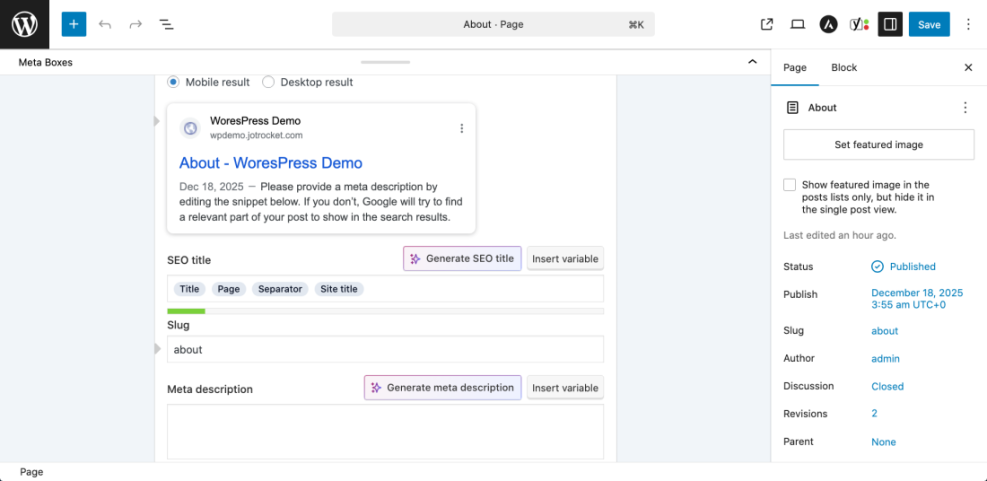This screenshot has height=481, width=987.
Task: Open the Closed discussion setting
Action: point(888,387)
